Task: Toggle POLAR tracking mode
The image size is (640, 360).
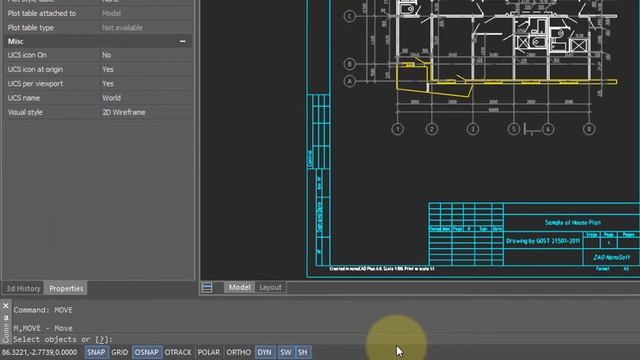Action: [209, 352]
